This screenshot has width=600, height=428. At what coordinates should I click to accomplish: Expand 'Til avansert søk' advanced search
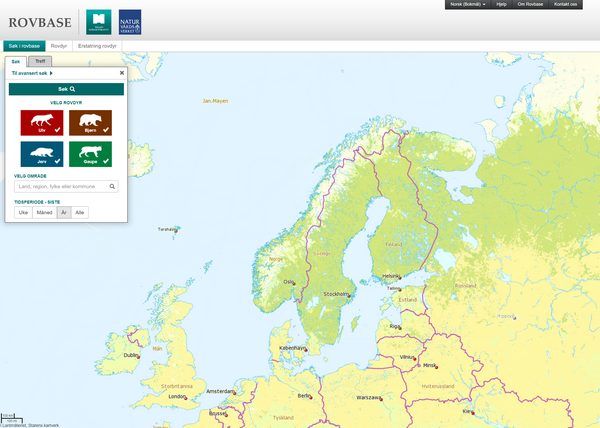coord(32,73)
